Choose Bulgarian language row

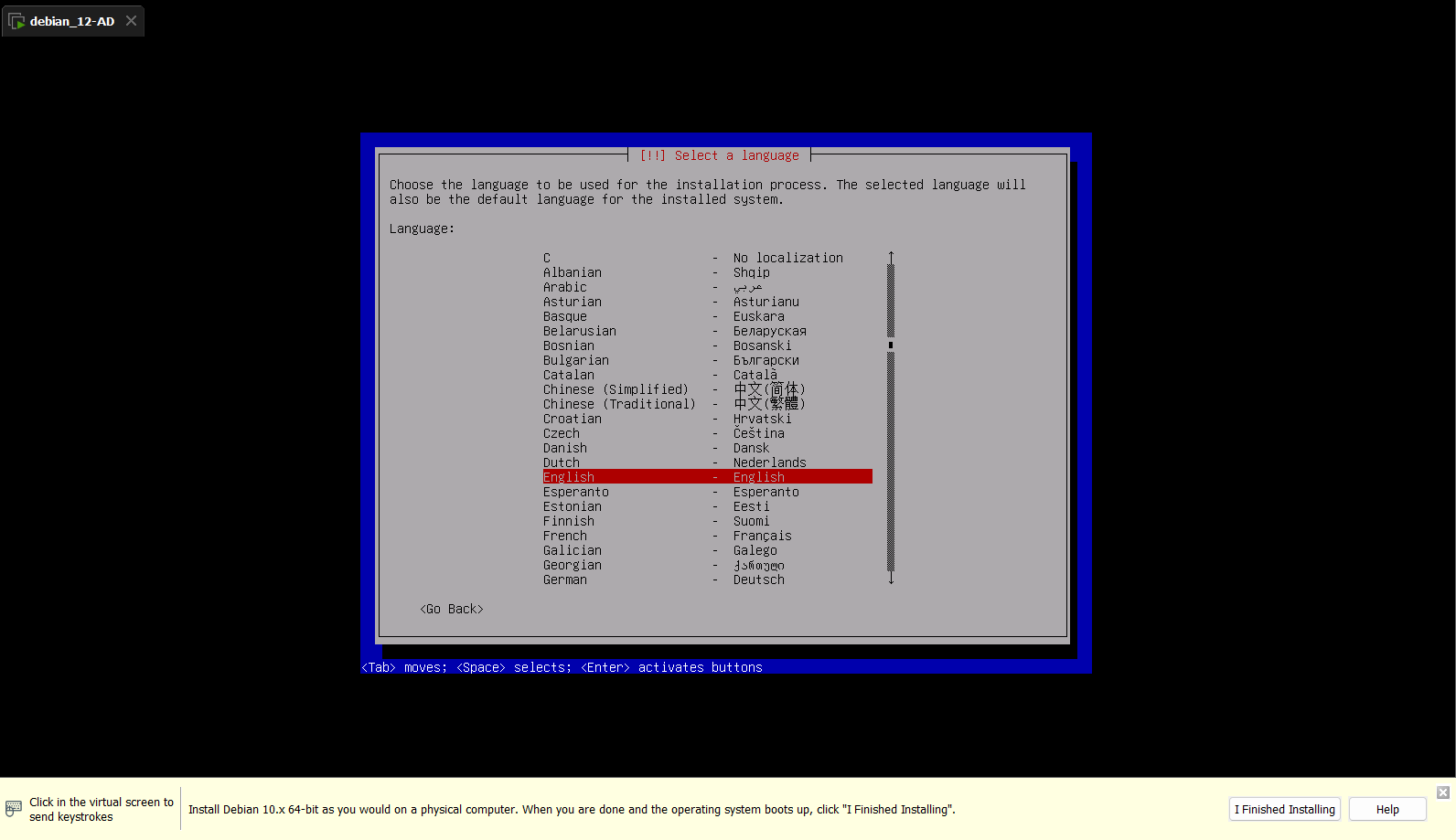click(707, 360)
